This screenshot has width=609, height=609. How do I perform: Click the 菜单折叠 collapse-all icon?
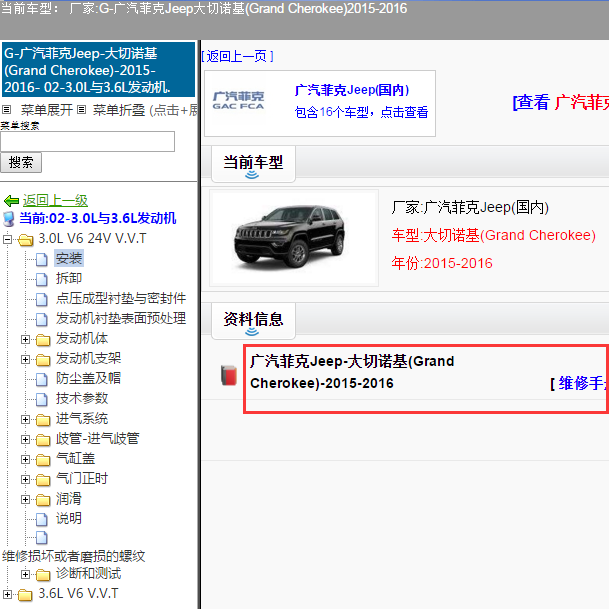[81, 110]
